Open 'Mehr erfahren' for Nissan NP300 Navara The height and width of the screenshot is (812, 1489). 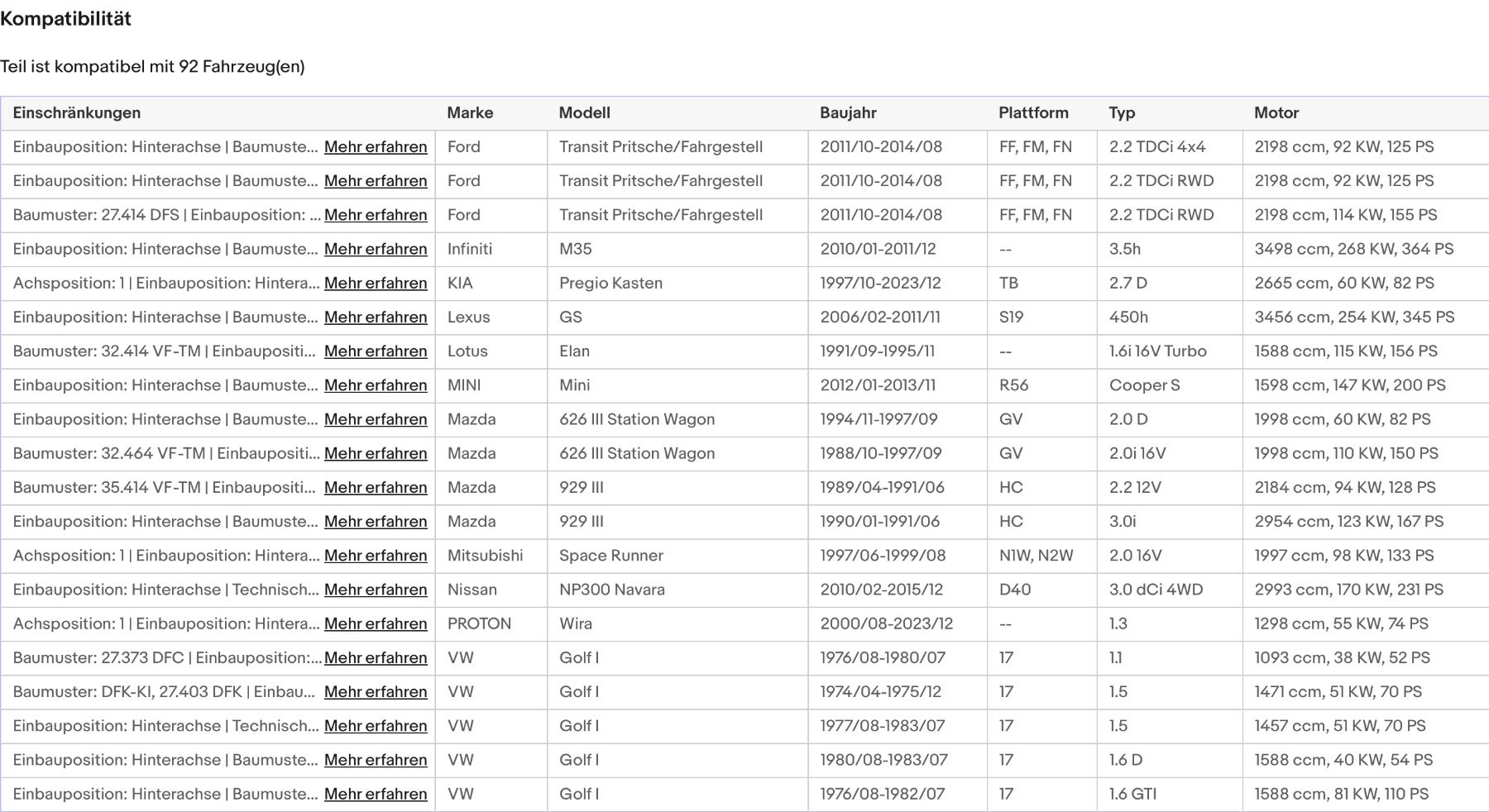(x=376, y=590)
